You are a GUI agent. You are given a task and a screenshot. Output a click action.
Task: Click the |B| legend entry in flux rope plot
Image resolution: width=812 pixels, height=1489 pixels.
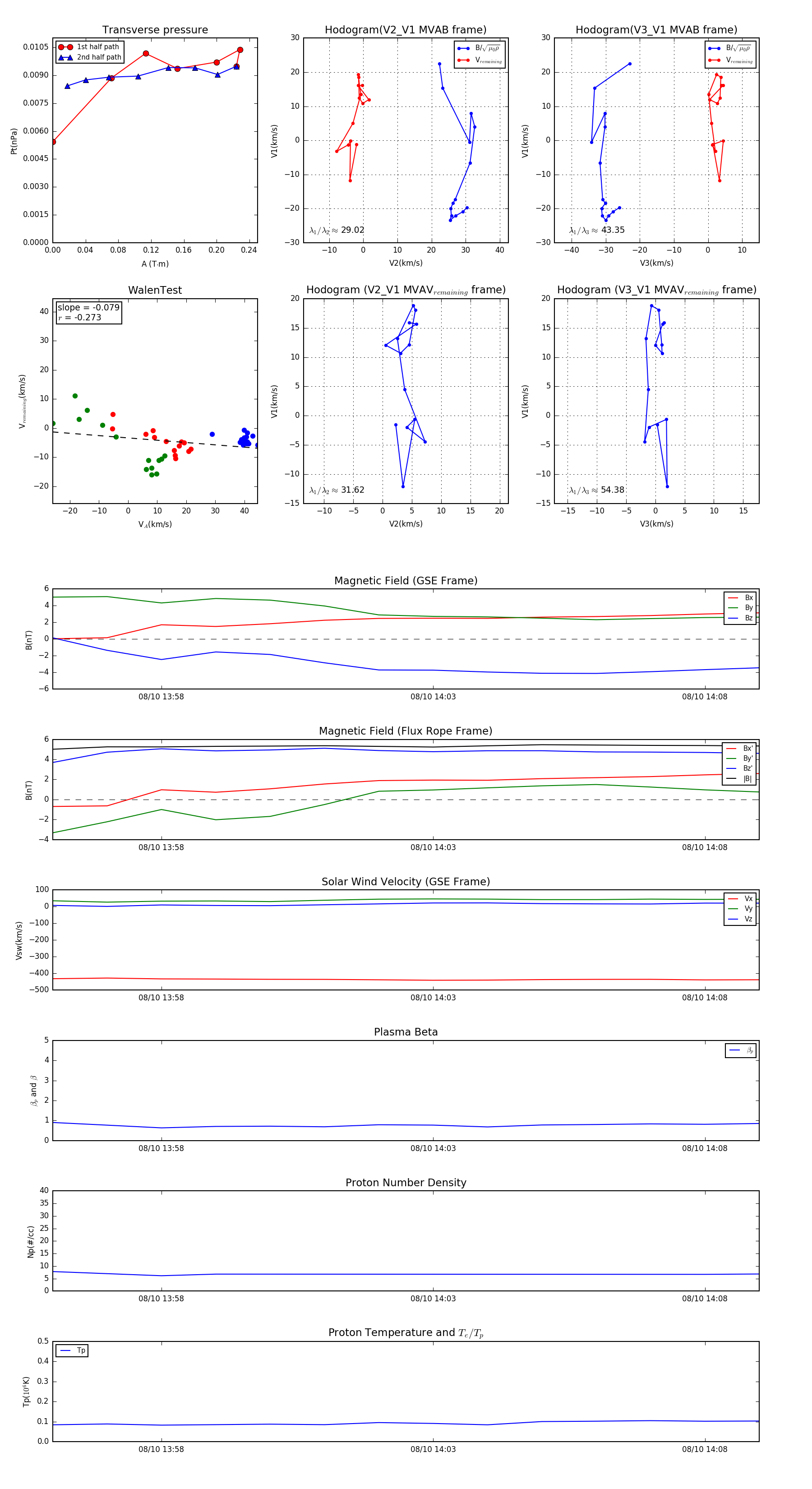(x=740, y=779)
